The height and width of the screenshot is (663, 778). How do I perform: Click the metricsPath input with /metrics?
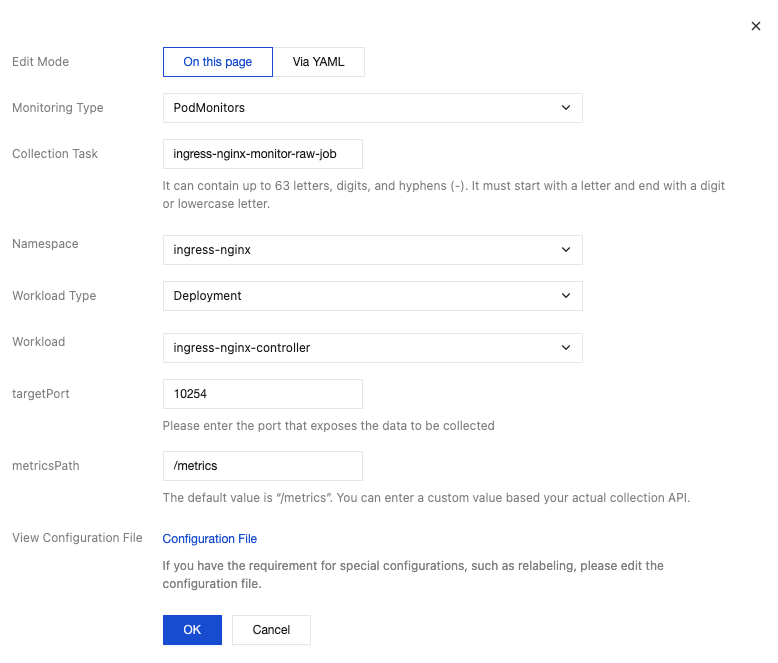262,466
